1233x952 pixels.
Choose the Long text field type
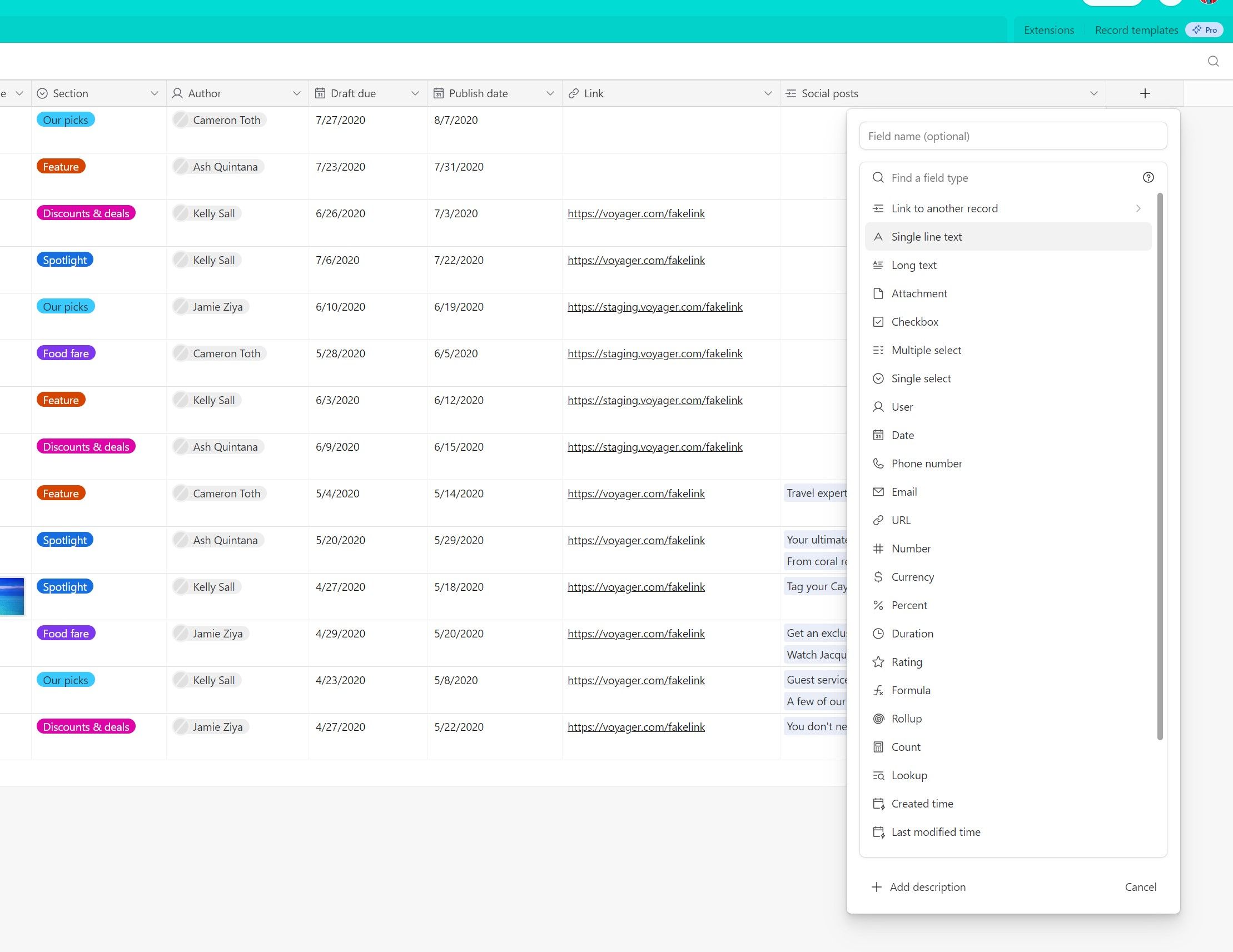[x=914, y=265]
